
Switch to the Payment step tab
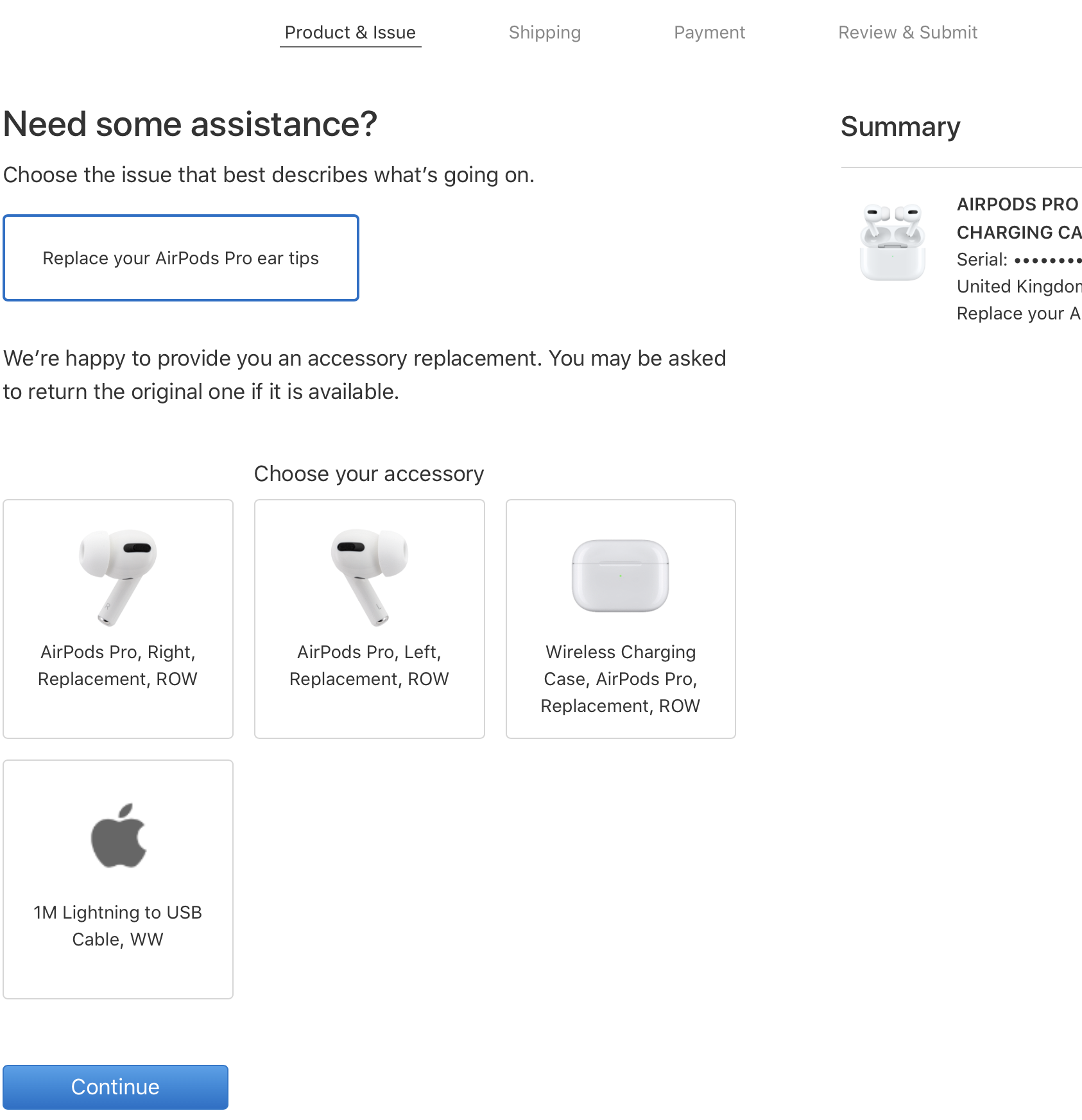709,33
